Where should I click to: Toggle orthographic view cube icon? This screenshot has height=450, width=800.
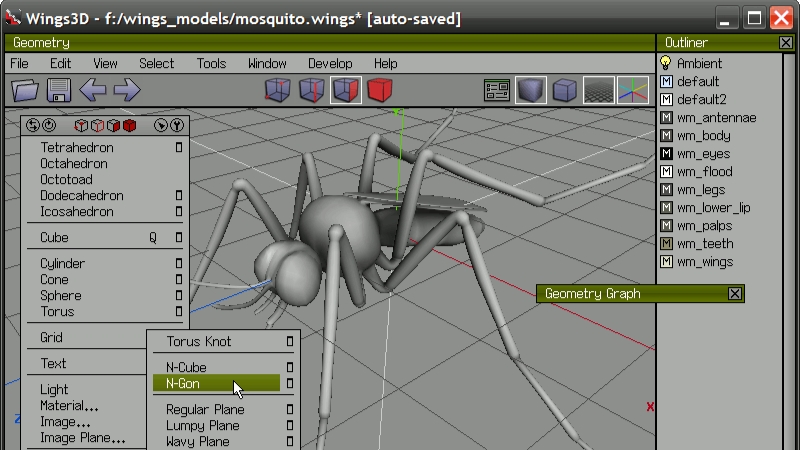(565, 91)
